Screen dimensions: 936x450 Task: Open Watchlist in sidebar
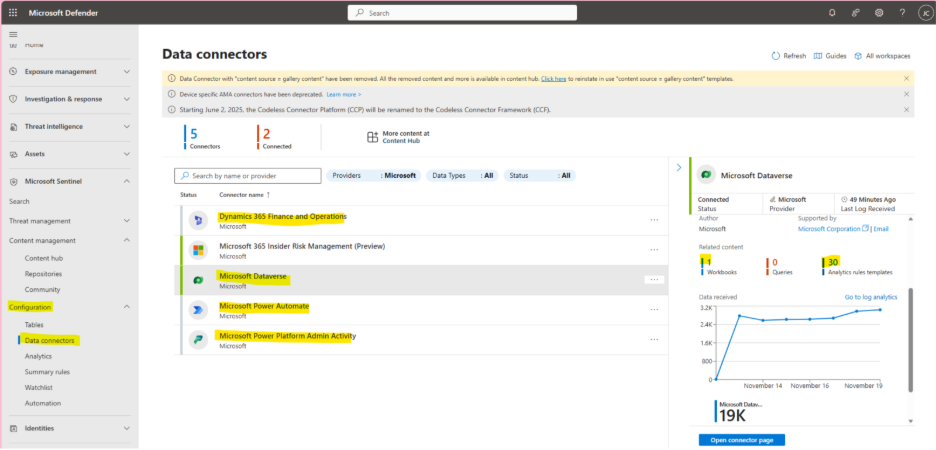click(39, 387)
